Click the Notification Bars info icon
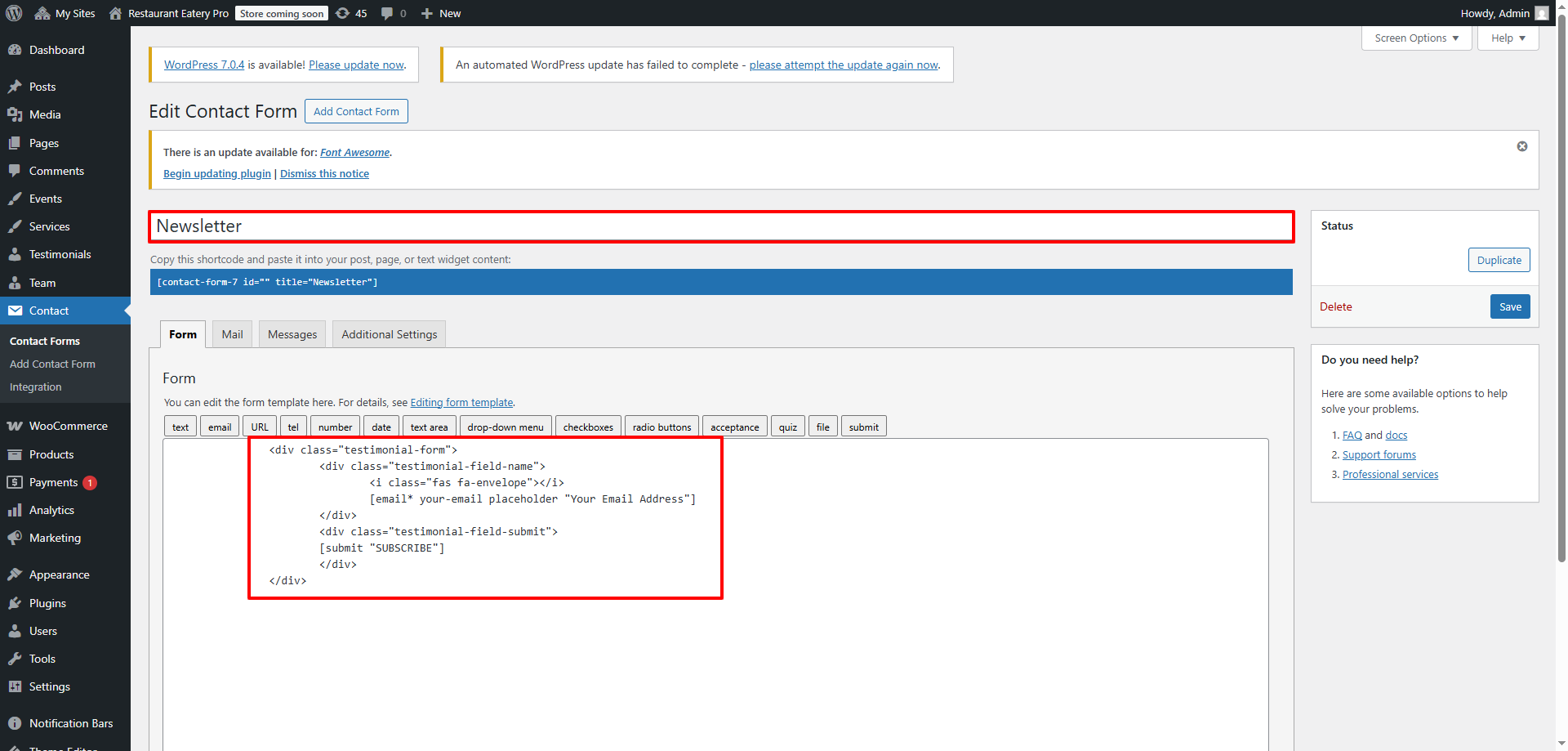The height and width of the screenshot is (751, 1568). tap(15, 723)
